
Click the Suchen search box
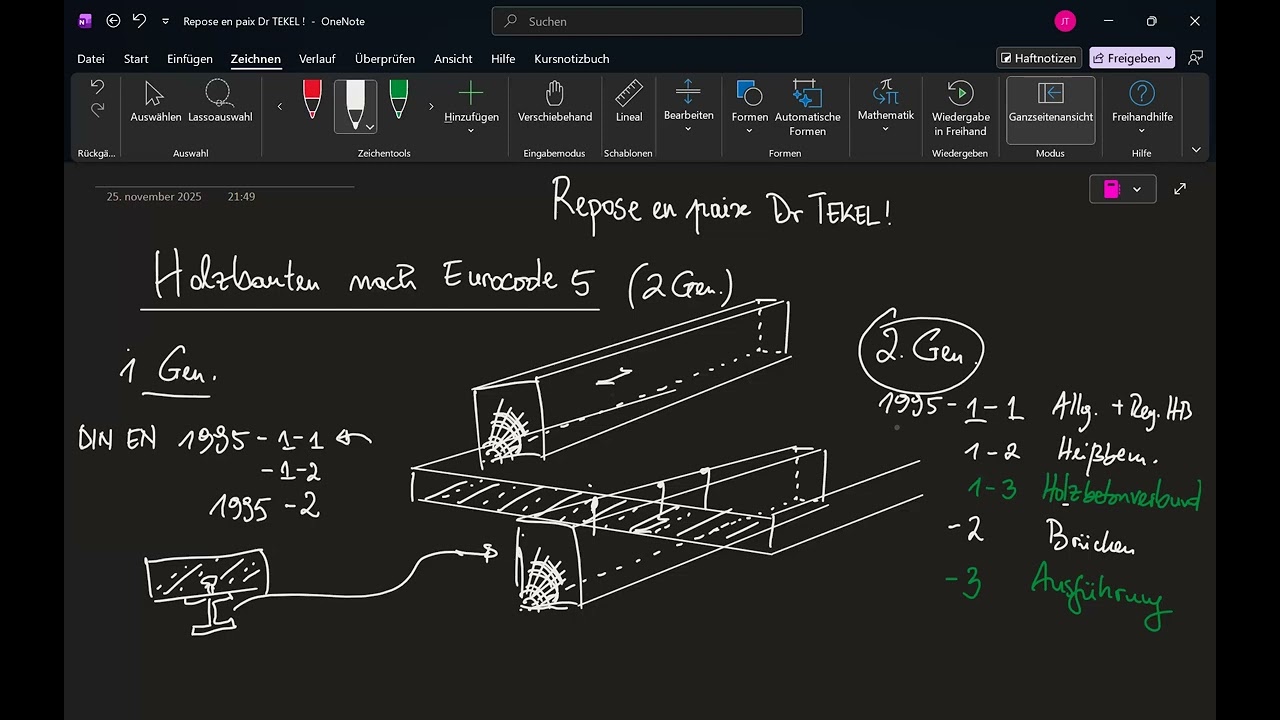647,20
